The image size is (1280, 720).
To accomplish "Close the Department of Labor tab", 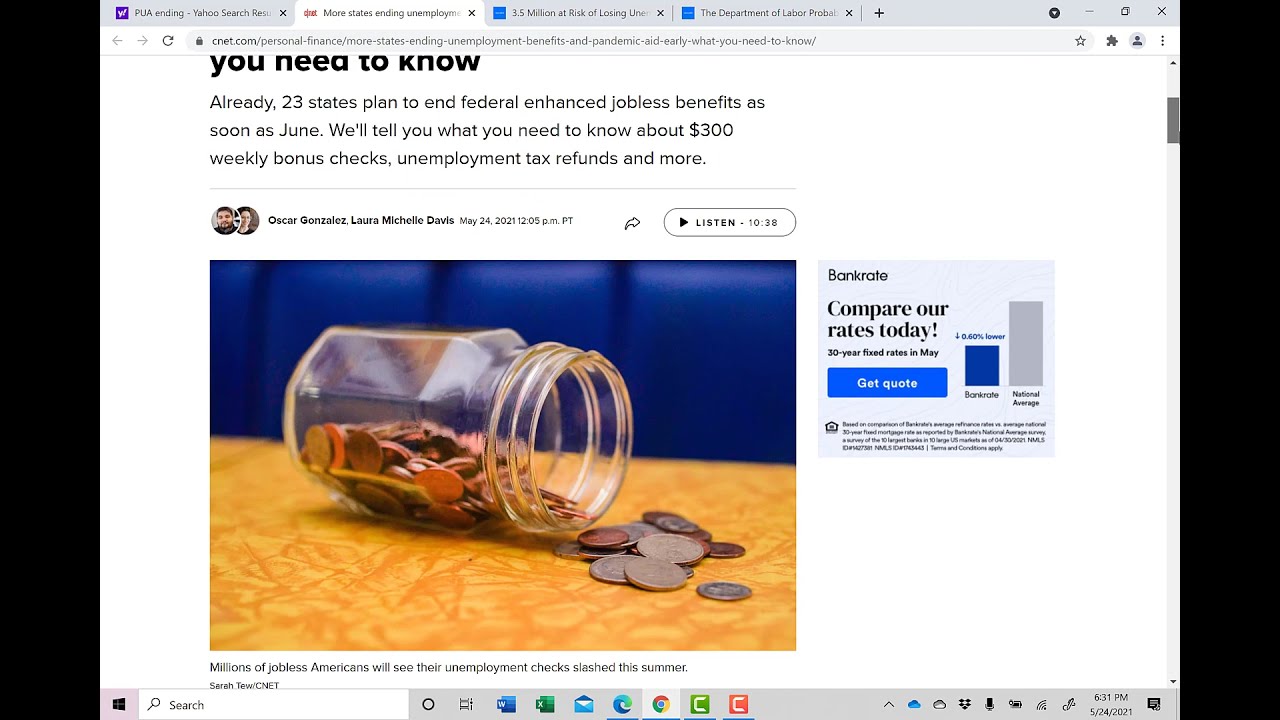I will tap(849, 13).
